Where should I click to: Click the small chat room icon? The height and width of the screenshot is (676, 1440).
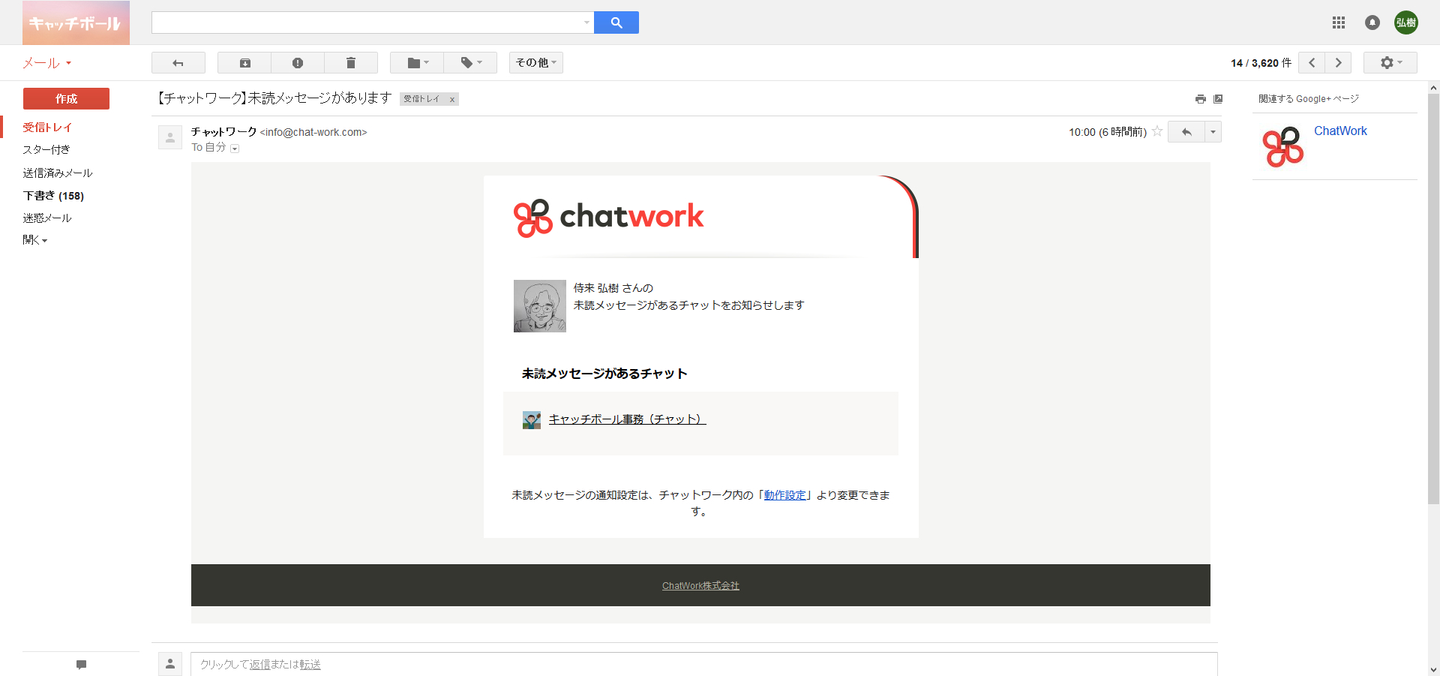pyautogui.click(x=532, y=420)
